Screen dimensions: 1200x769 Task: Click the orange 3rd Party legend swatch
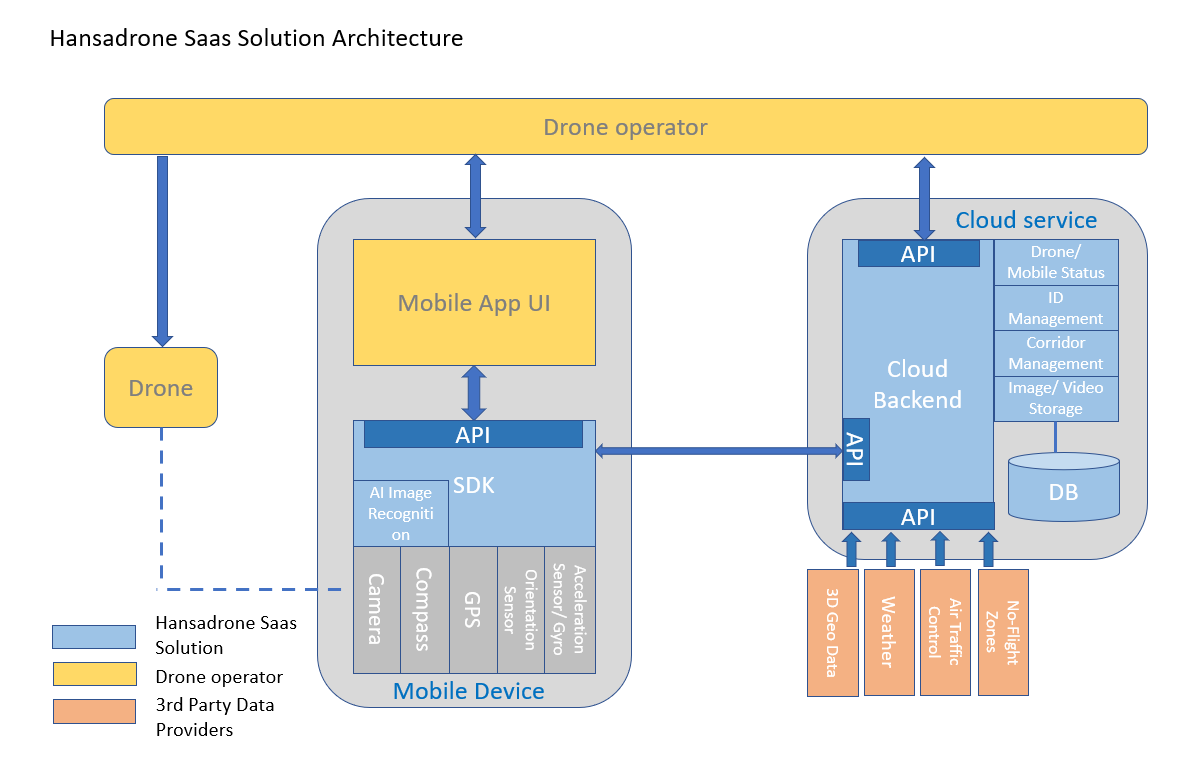tap(94, 711)
